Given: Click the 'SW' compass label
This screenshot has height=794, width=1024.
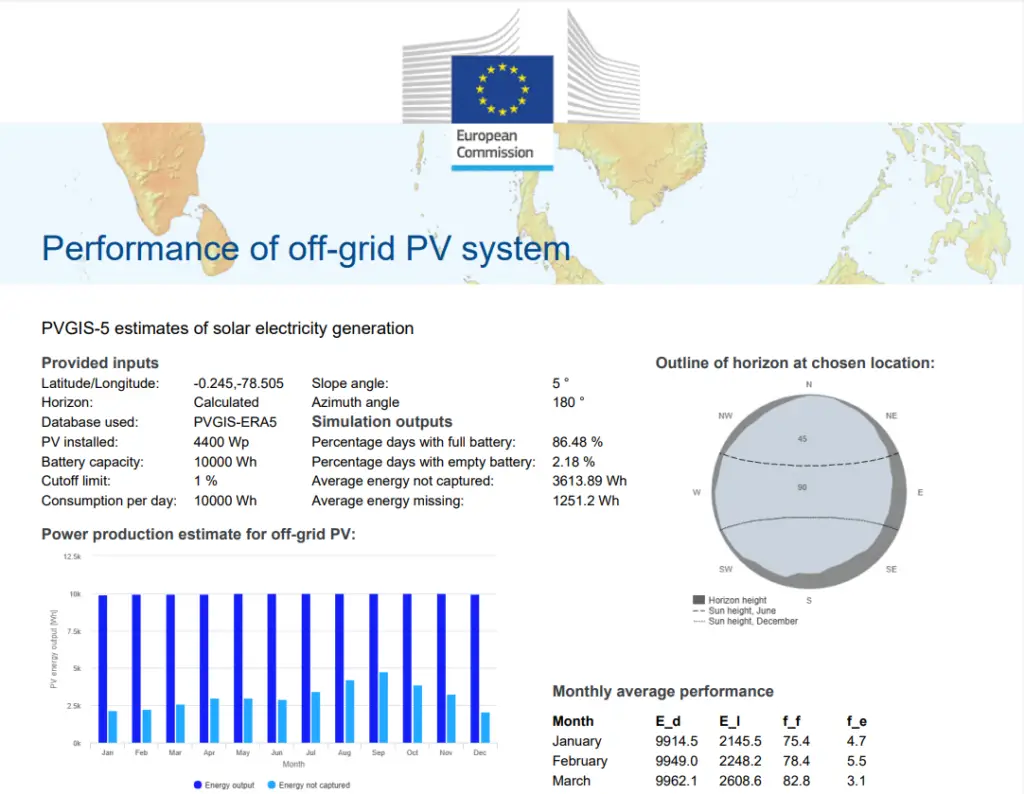Looking at the screenshot, I should point(726,569).
